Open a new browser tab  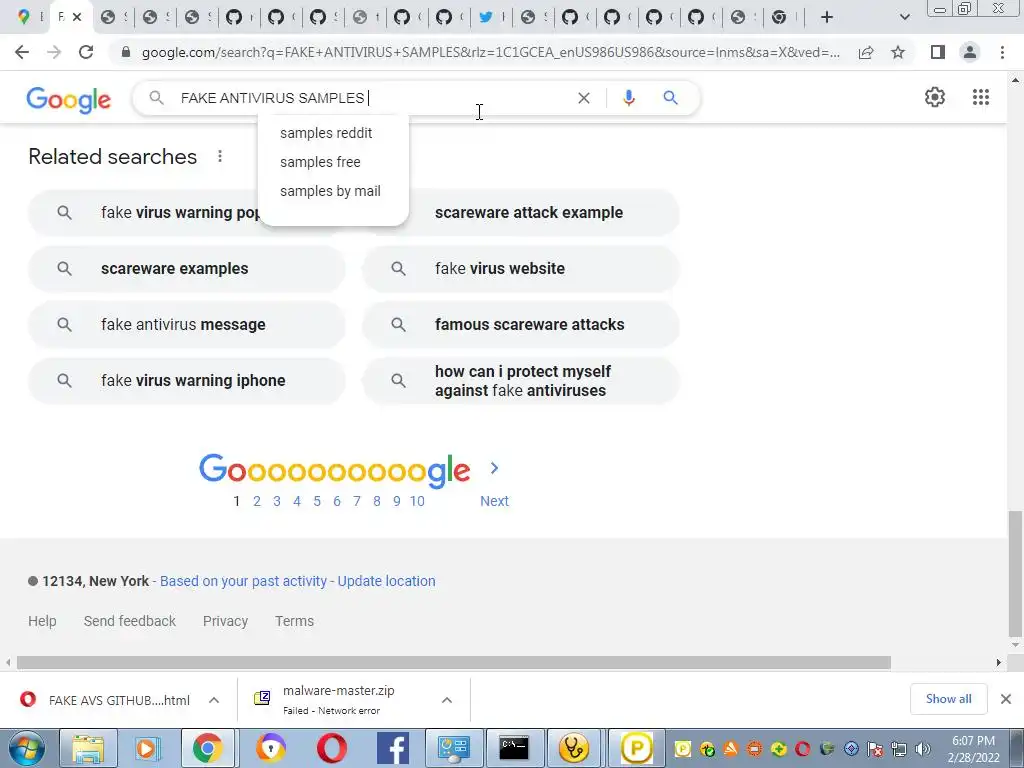click(827, 17)
